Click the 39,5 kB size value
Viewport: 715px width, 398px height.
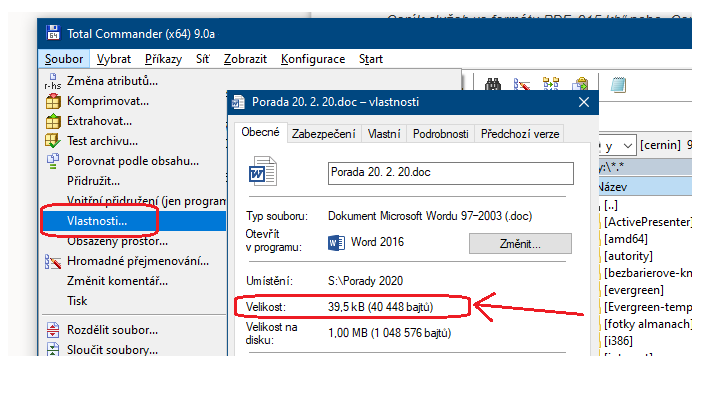point(380,307)
